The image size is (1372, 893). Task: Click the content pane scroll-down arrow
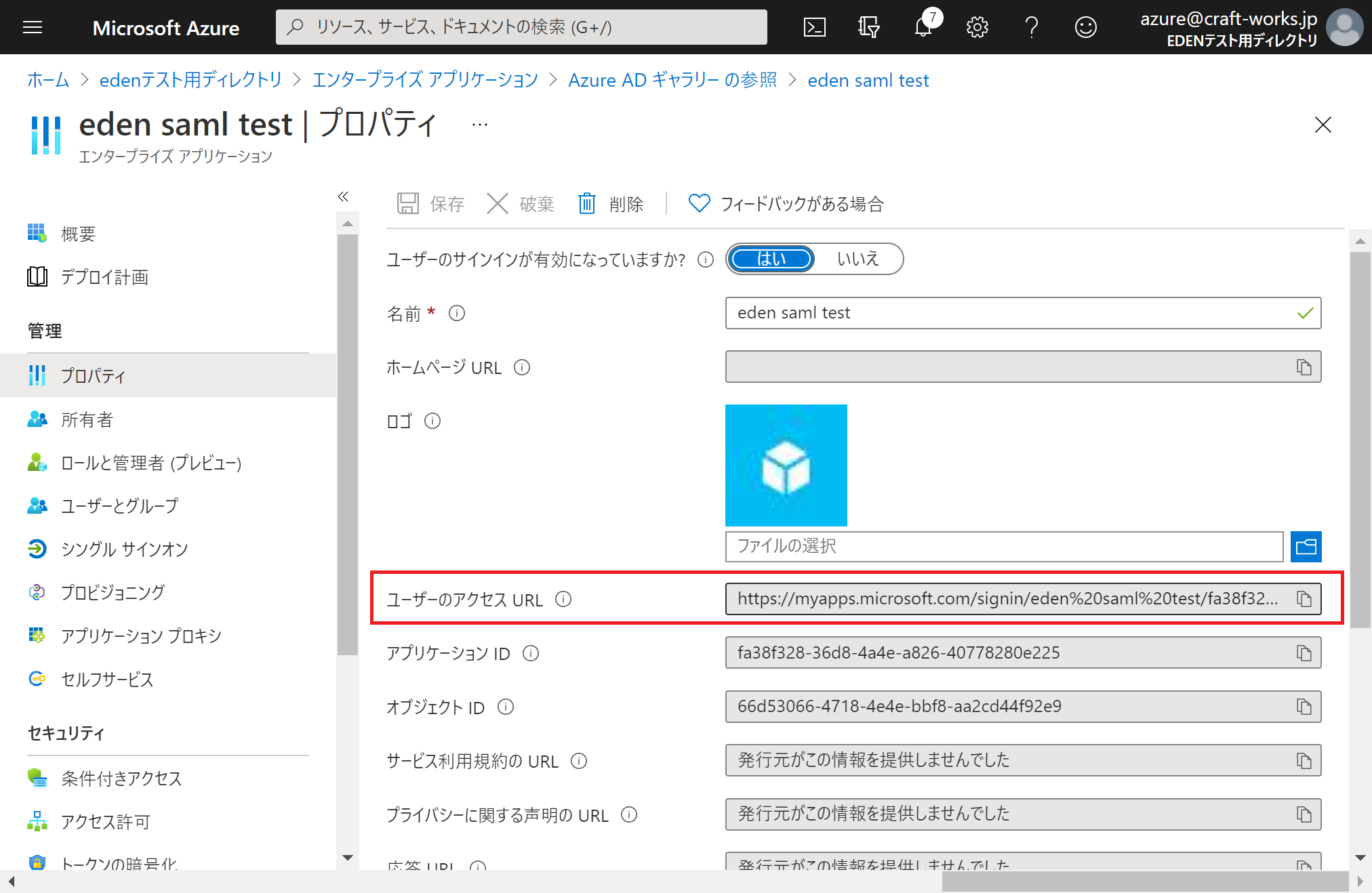click(1360, 858)
